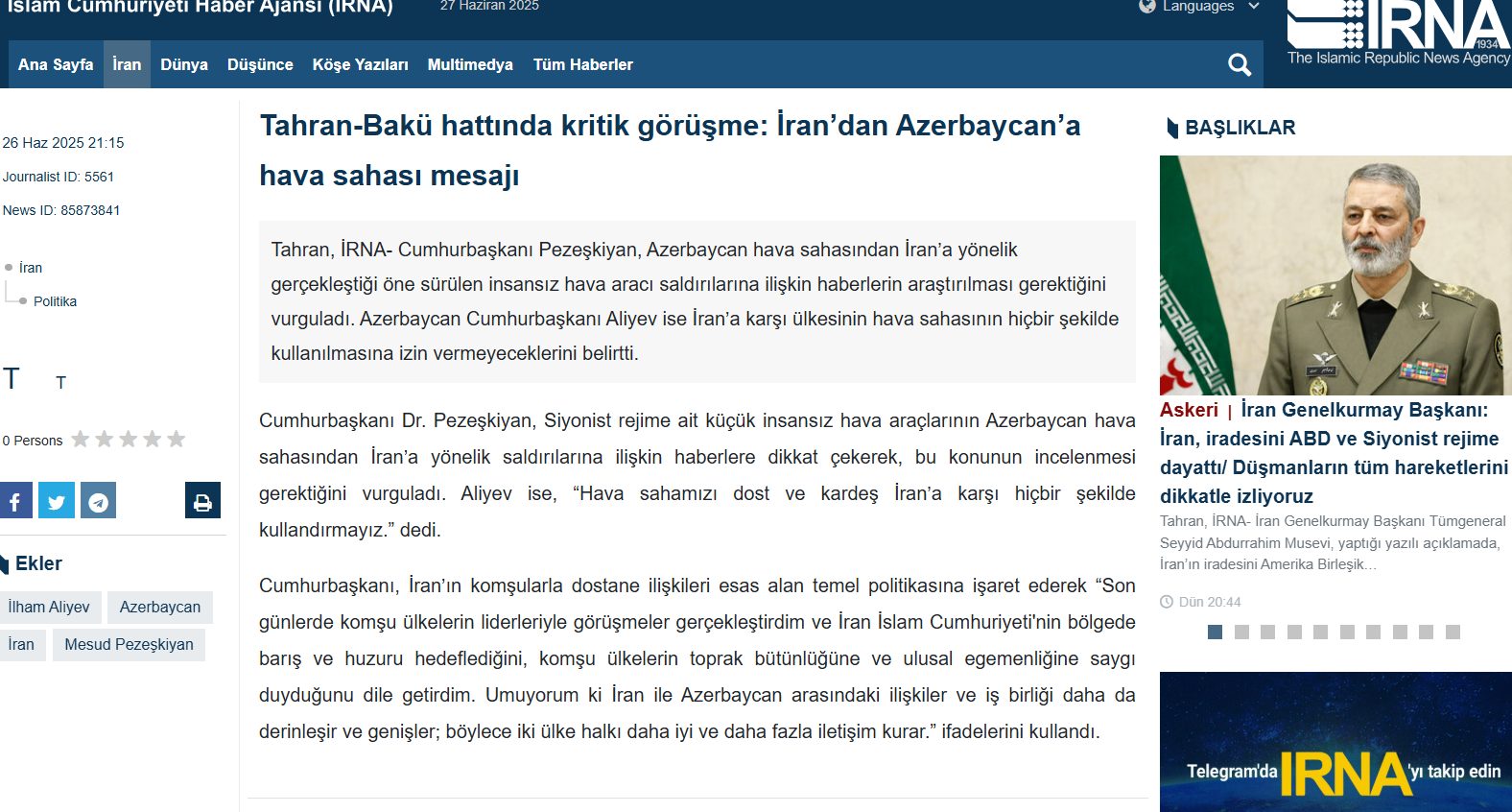Click the Telegram IRNA follow banner

tap(1335, 742)
